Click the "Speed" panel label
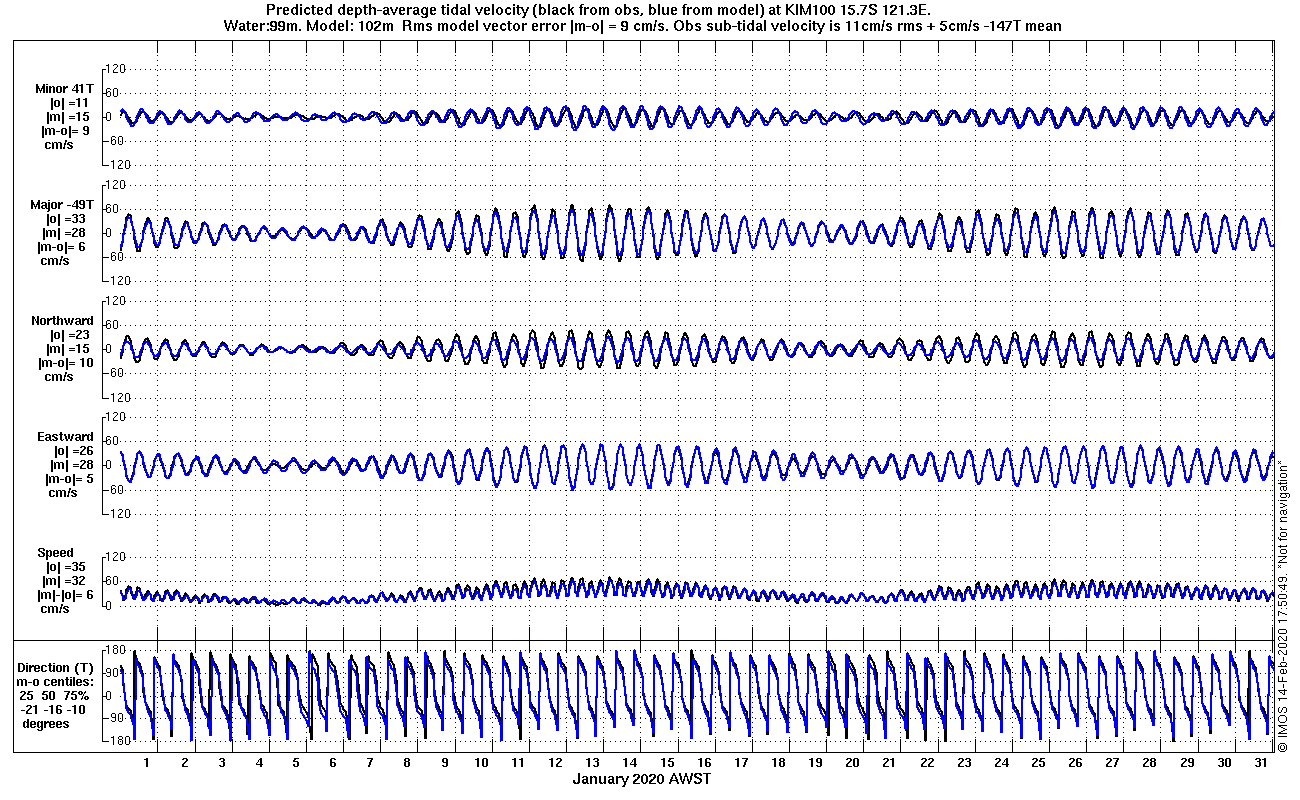The image size is (1300, 800). tap(55, 553)
